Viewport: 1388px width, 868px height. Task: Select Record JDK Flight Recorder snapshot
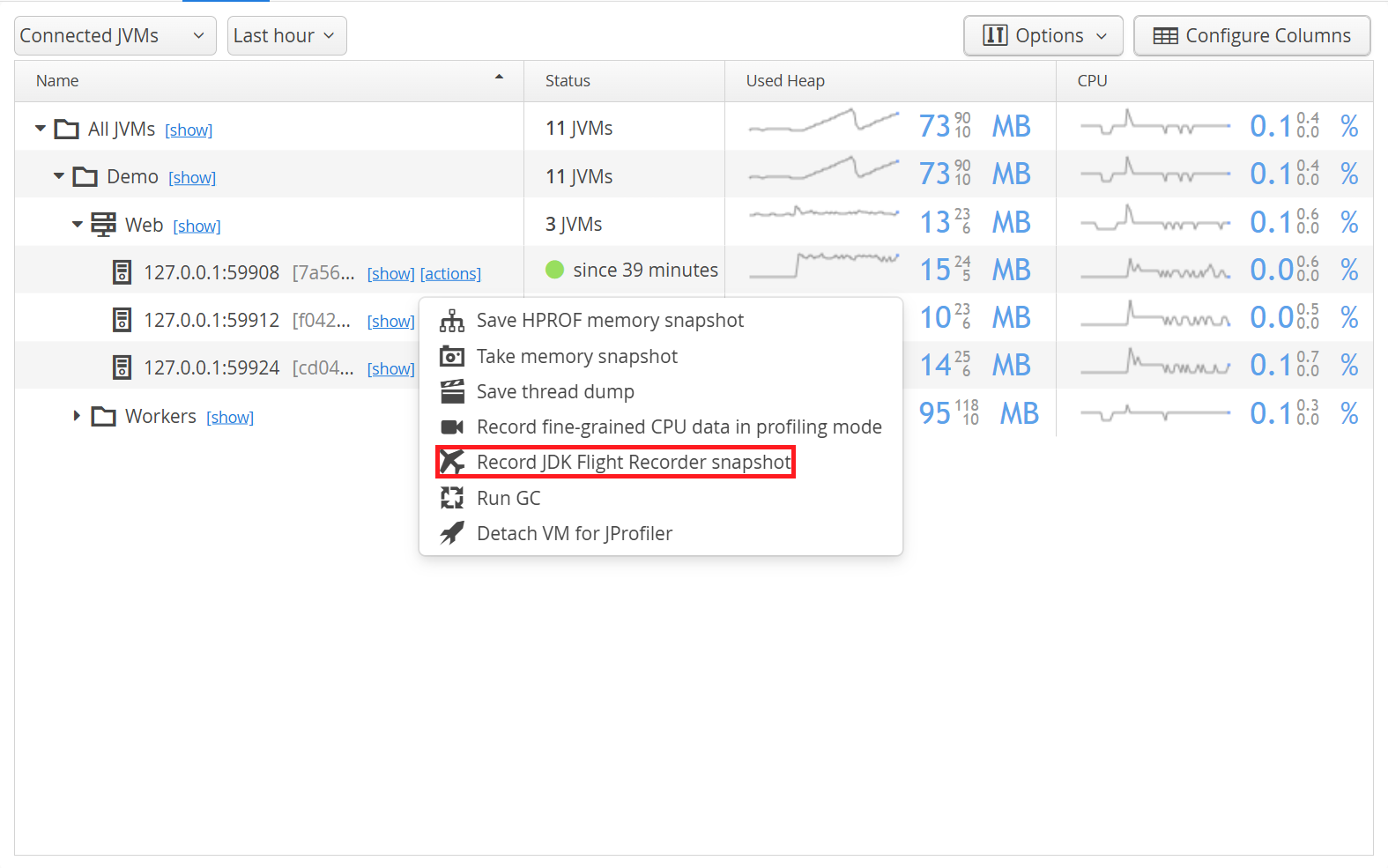pyautogui.click(x=661, y=462)
